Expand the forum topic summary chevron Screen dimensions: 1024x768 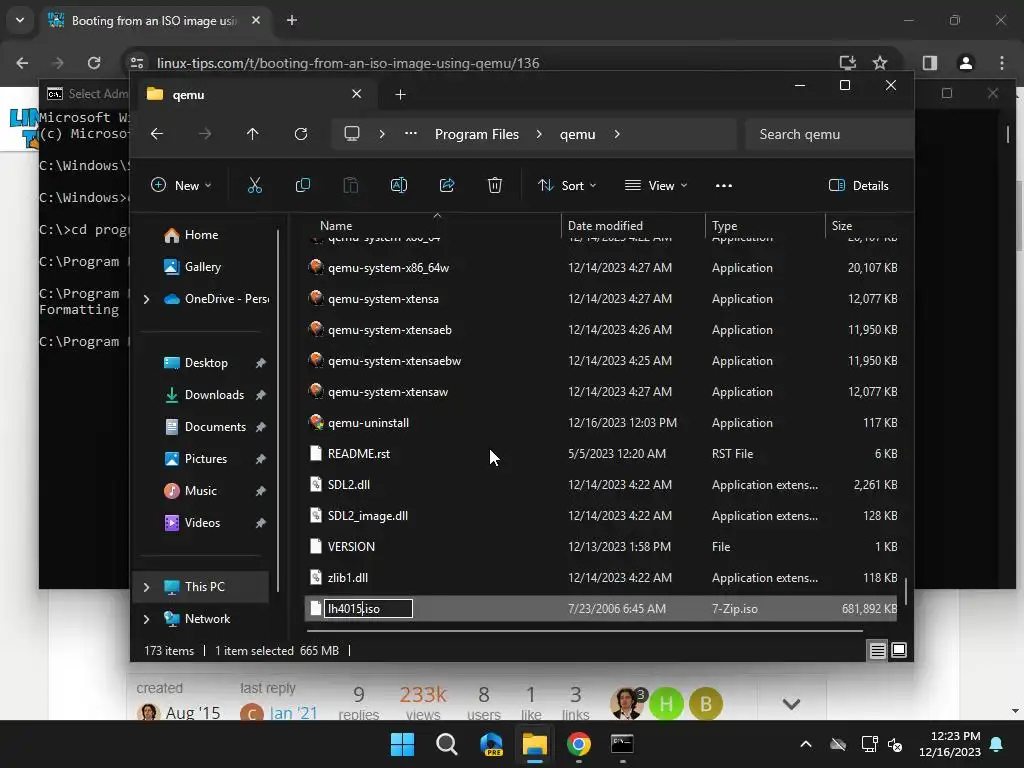tap(792, 704)
